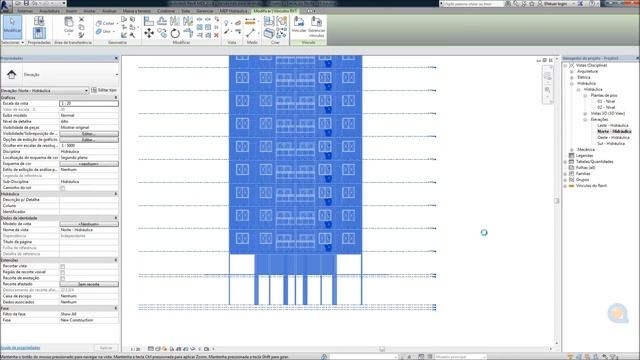Expand the Vistas 3D node

pyautogui.click(x=585, y=113)
